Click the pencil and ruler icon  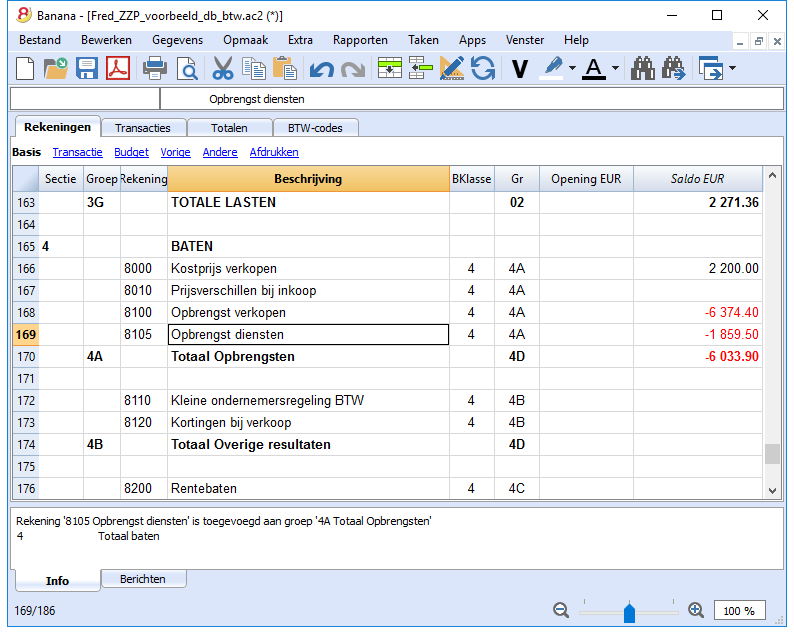pos(452,68)
